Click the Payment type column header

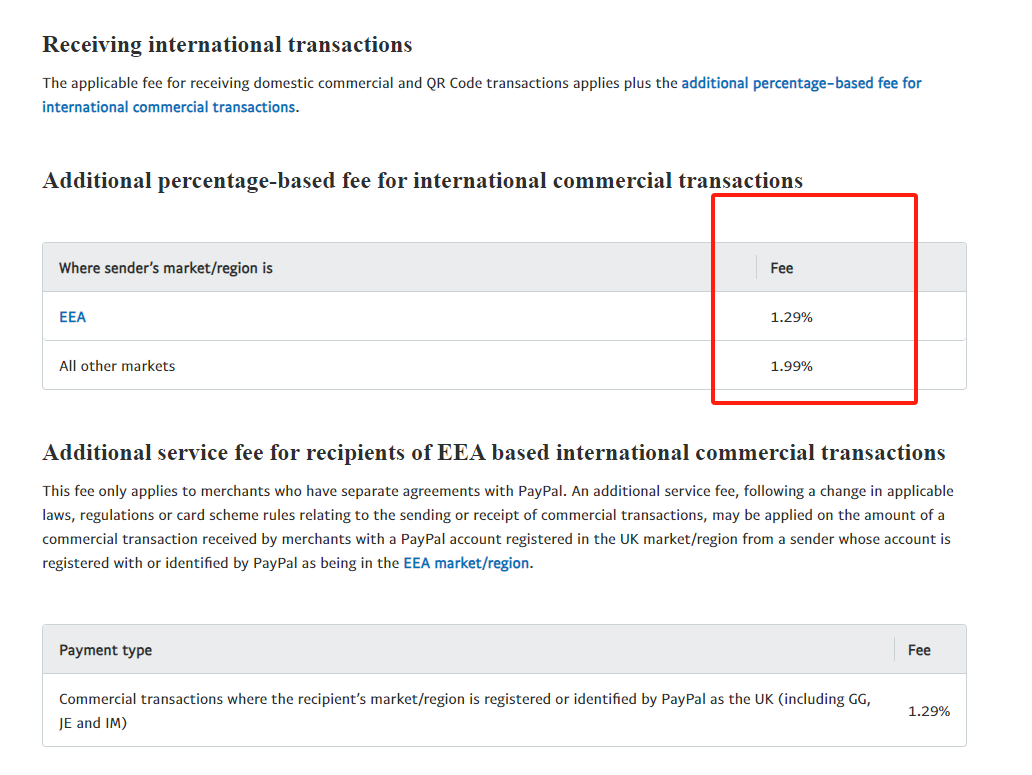coord(105,650)
